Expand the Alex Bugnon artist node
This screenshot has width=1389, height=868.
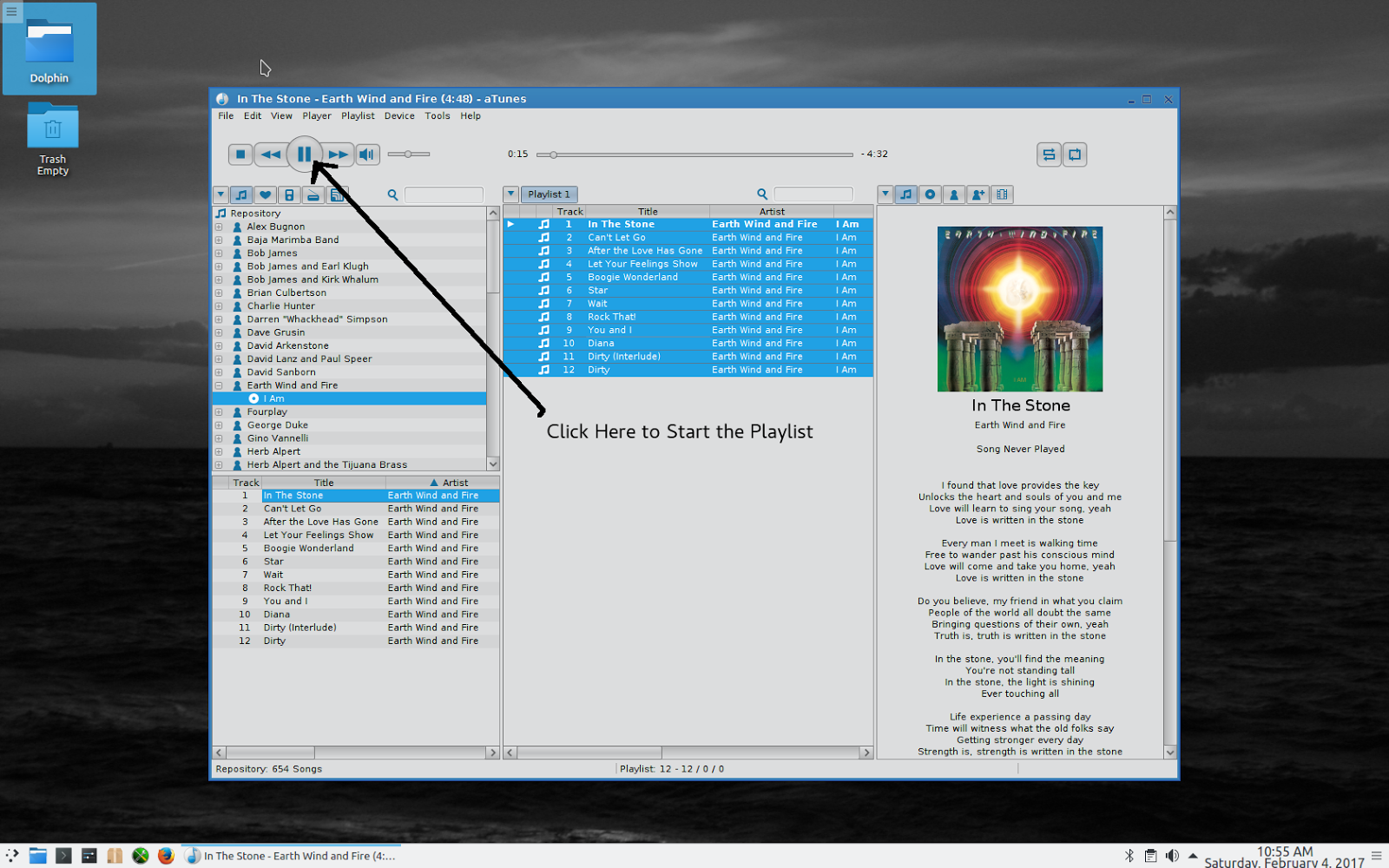click(x=219, y=227)
